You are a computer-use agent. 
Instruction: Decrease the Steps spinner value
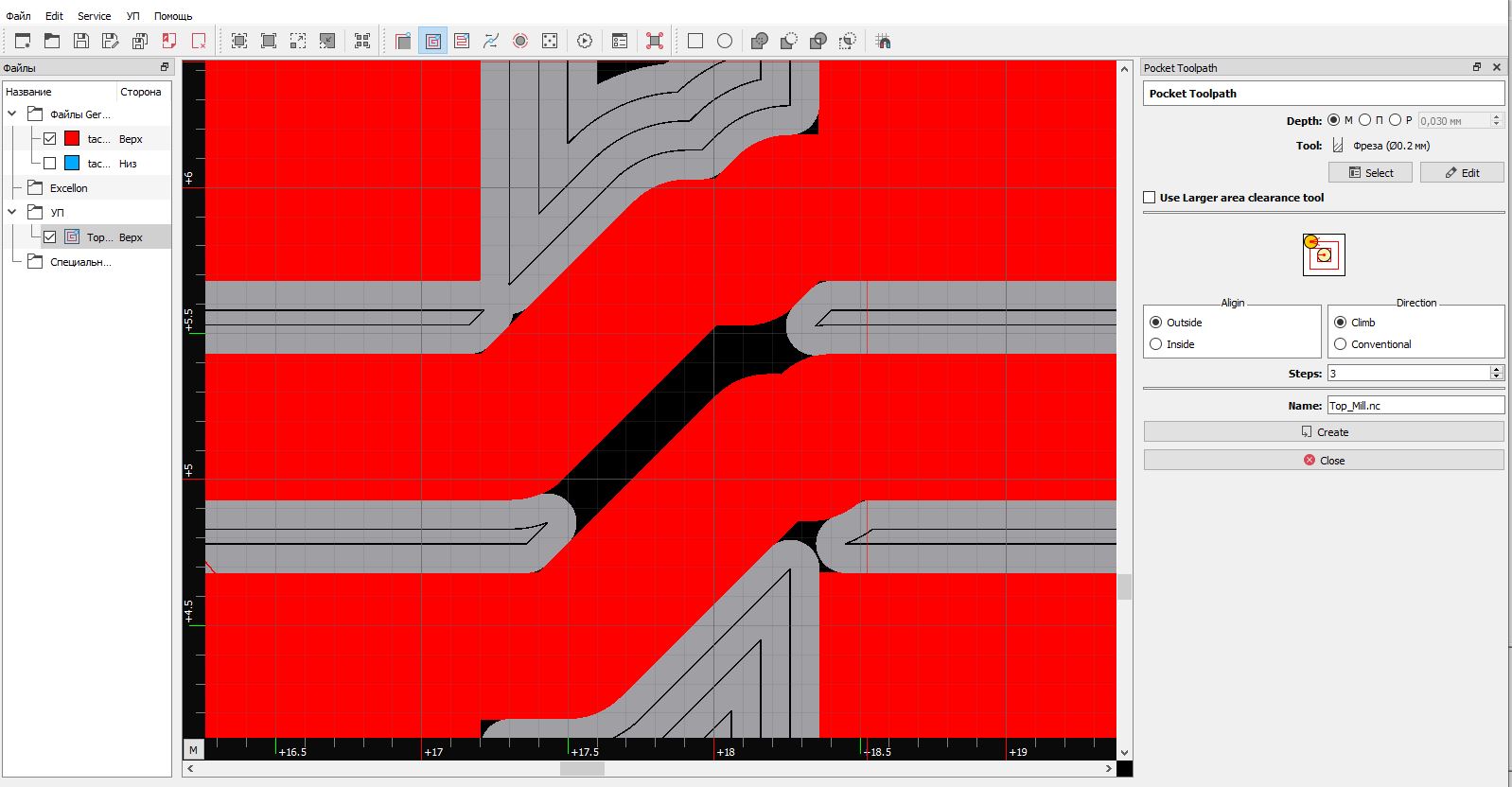click(x=1497, y=377)
